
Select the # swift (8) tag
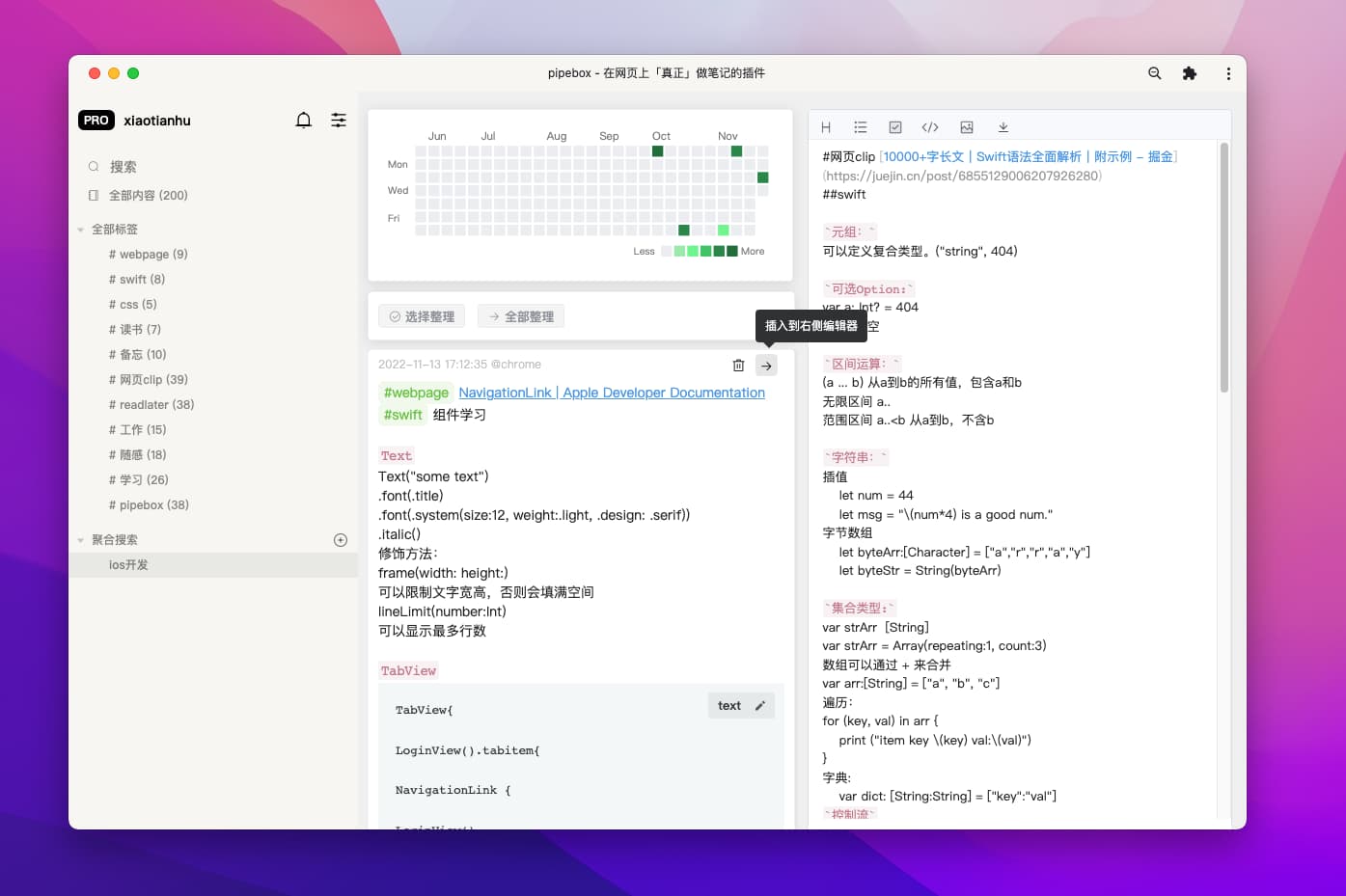[137, 280]
